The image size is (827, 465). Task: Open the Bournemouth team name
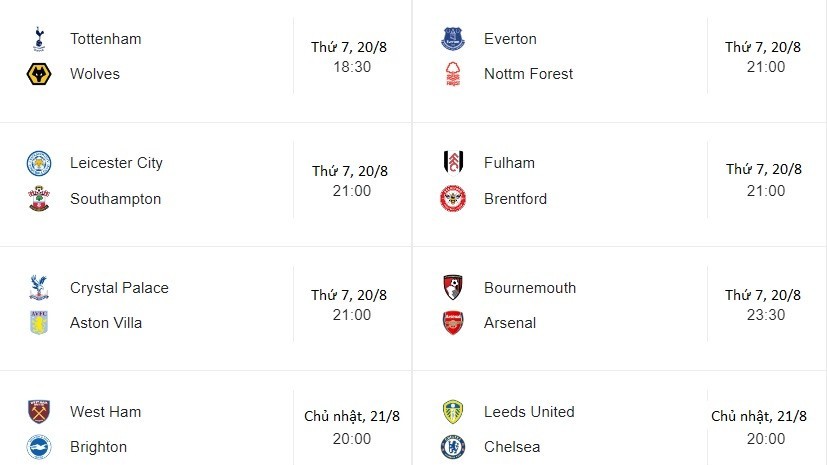530,288
